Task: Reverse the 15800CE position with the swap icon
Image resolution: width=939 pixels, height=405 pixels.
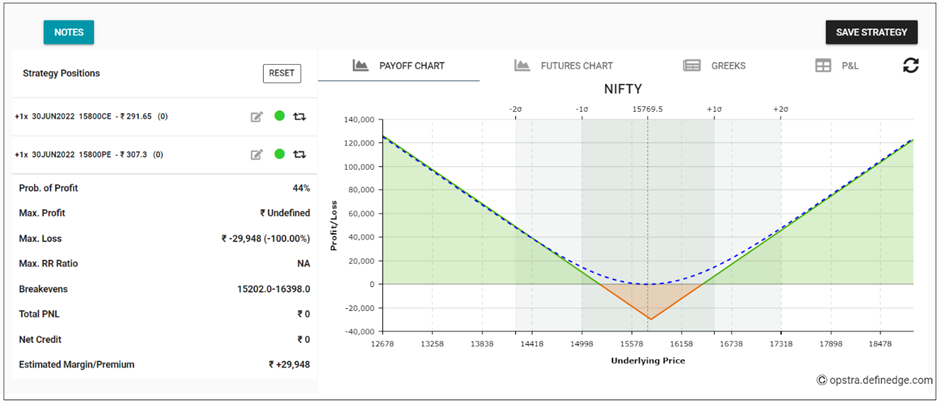Action: 299,116
